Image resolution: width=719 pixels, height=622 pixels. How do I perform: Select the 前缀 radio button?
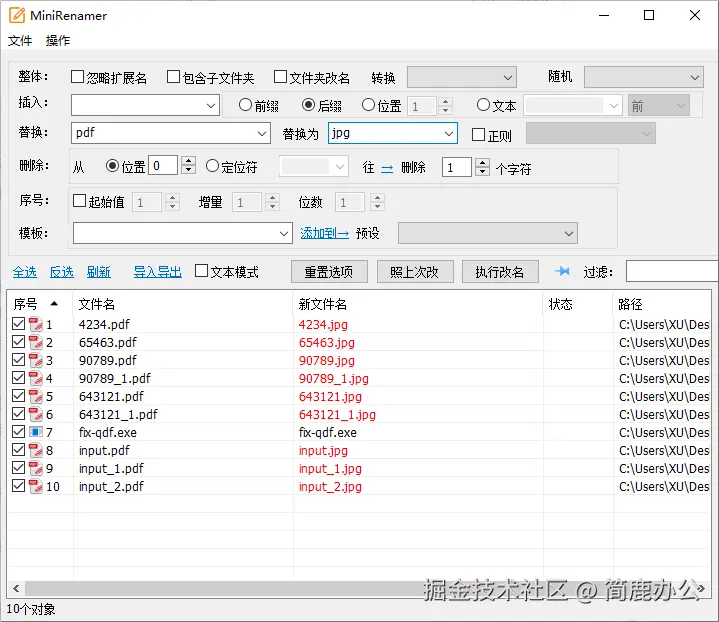point(245,105)
